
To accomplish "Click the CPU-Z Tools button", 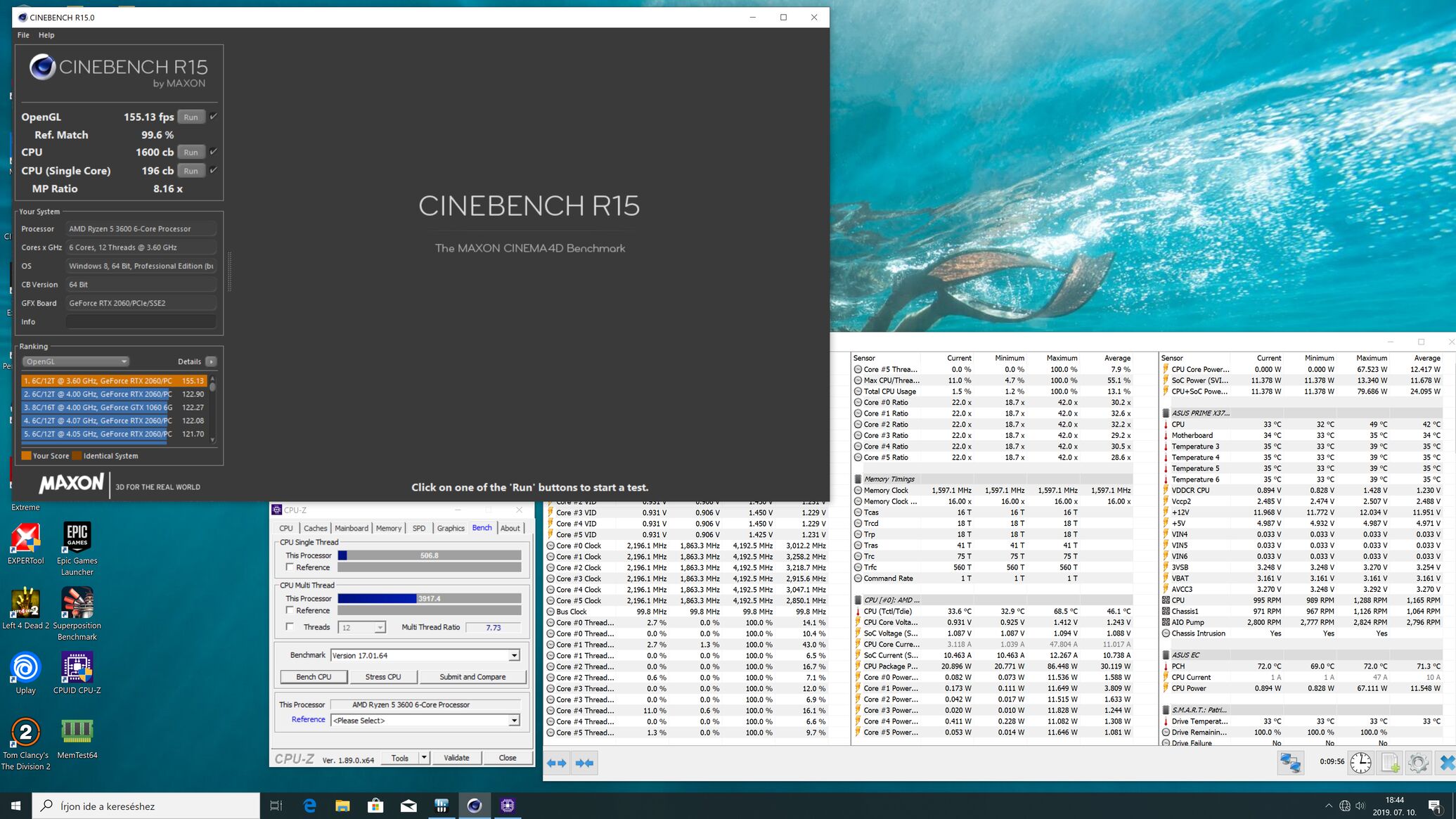I will (x=400, y=758).
